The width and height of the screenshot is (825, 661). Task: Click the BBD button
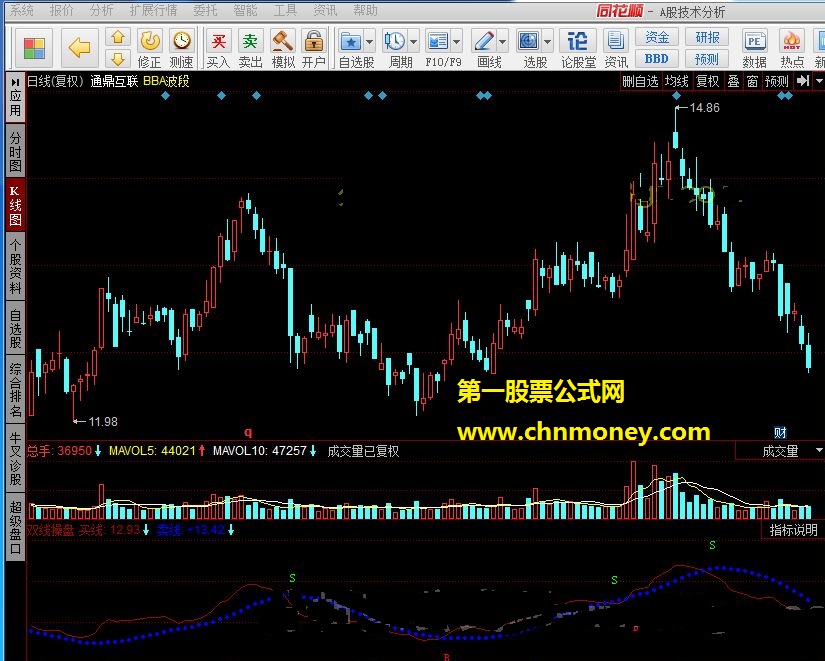(657, 58)
